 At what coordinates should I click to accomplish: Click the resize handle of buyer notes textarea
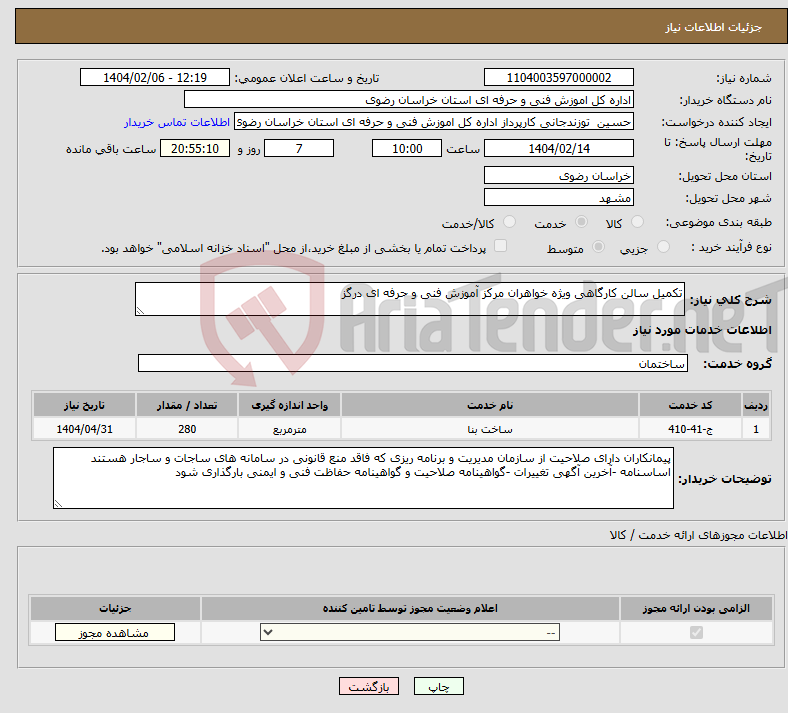coord(58,503)
